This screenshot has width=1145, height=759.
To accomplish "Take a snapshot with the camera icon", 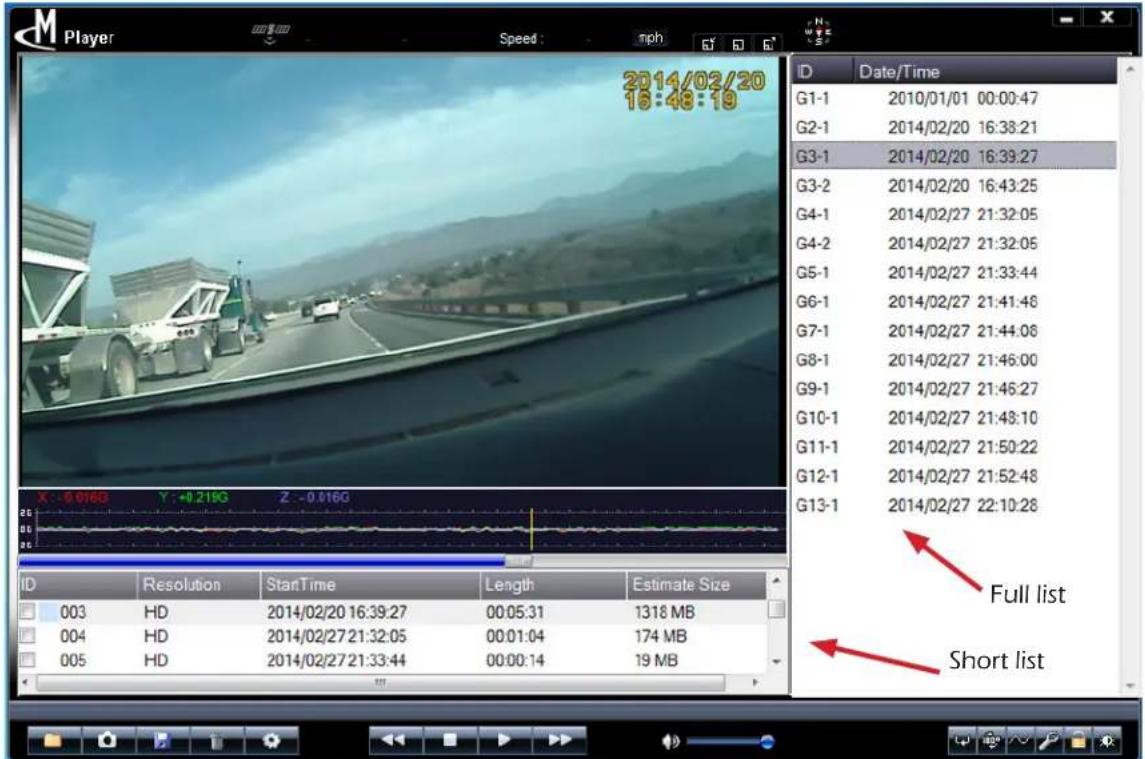I will (x=107, y=741).
